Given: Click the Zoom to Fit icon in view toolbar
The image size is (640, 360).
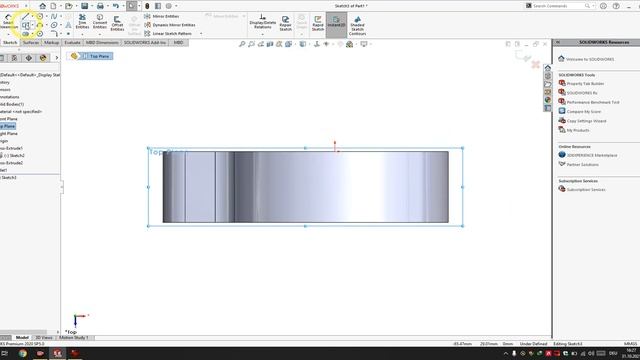Looking at the screenshot, I should pos(242,44).
